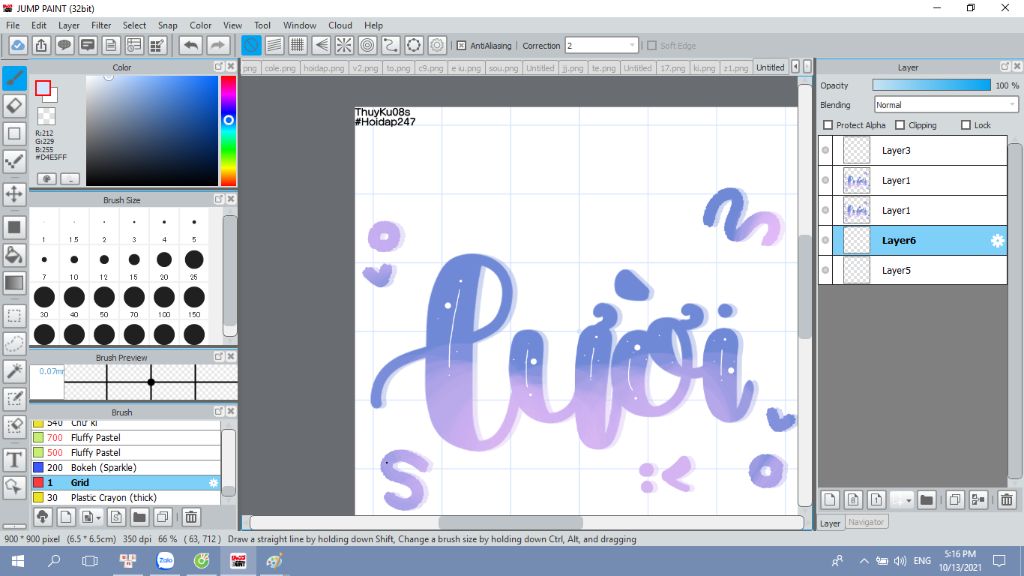This screenshot has width=1024, height=576.
Task: Toggle the Soft Edge checkbox
Action: coord(652,46)
